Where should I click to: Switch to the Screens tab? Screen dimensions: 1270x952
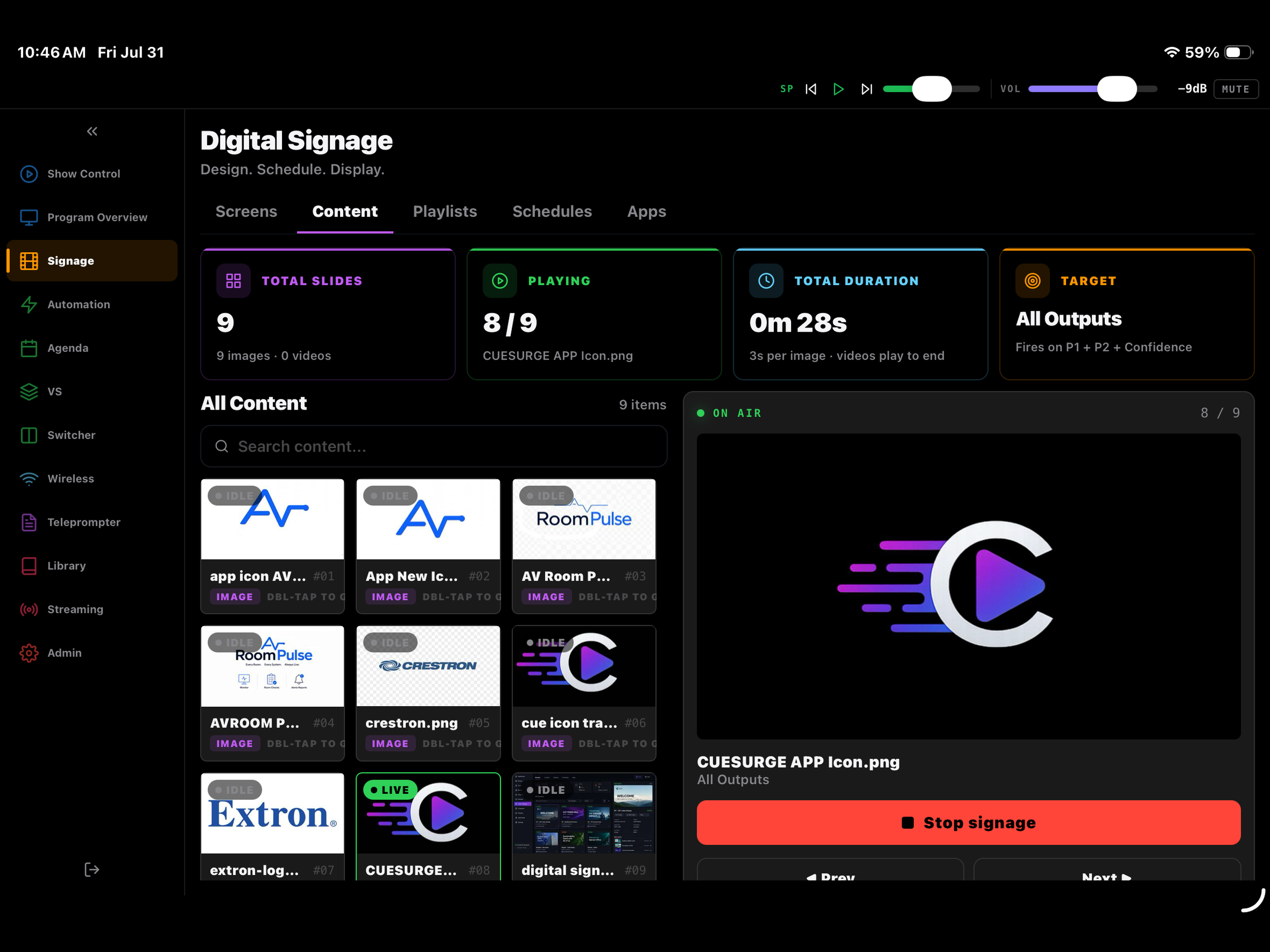click(246, 212)
